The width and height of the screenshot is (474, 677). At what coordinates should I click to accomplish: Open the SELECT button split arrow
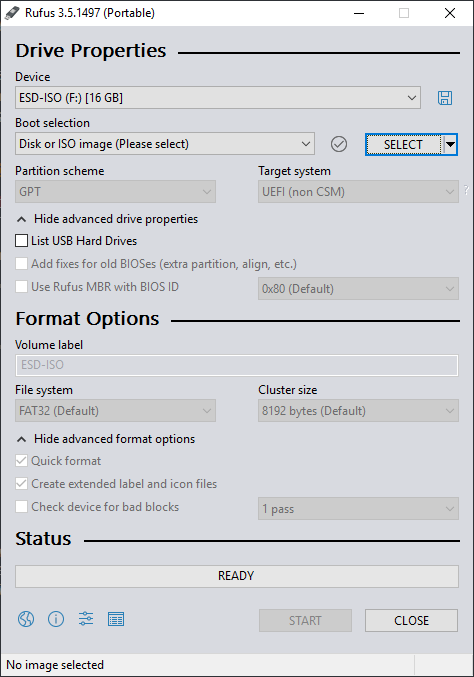[x=450, y=145]
